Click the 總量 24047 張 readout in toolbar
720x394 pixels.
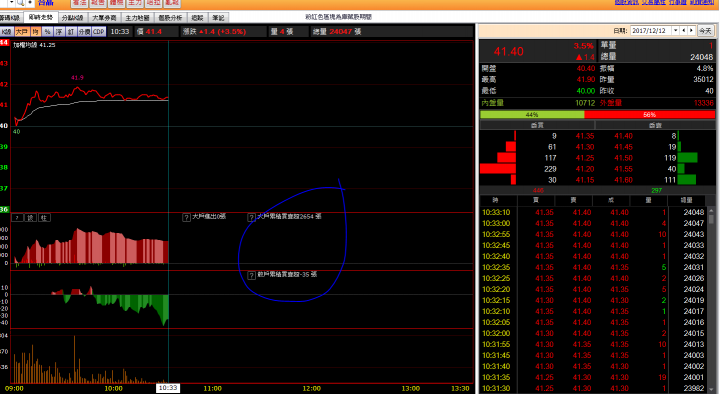pyautogui.click(x=337, y=32)
